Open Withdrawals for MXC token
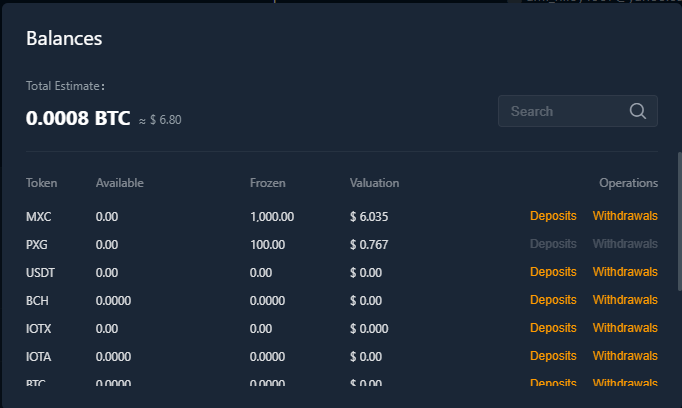682x408 pixels. tap(625, 216)
